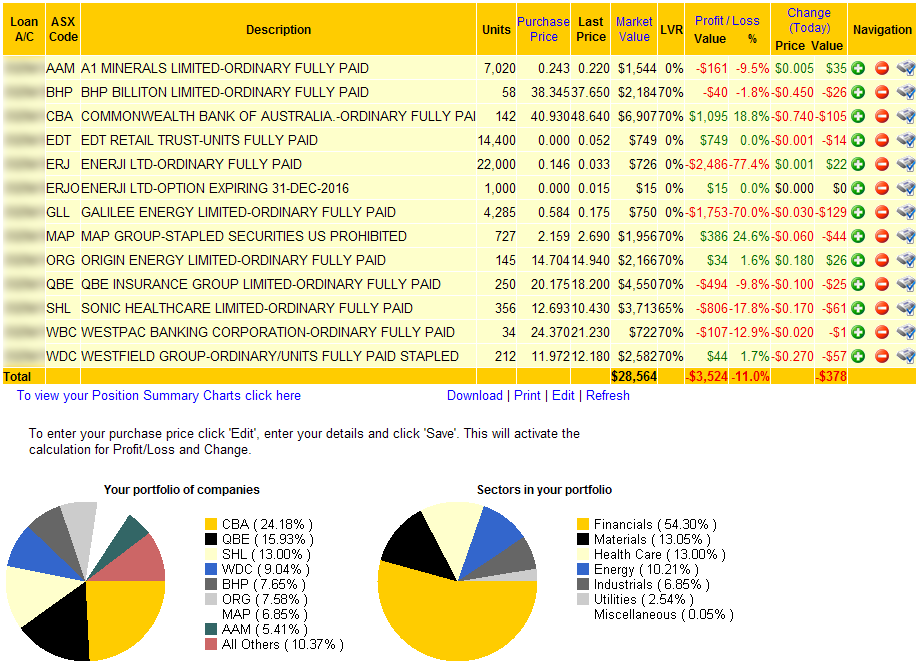The height and width of the screenshot is (664, 919).
Task: Click the 'MAP GROUP-STAPLED SECURITIES US PROHIBITED' description
Action: pyautogui.click(x=244, y=236)
